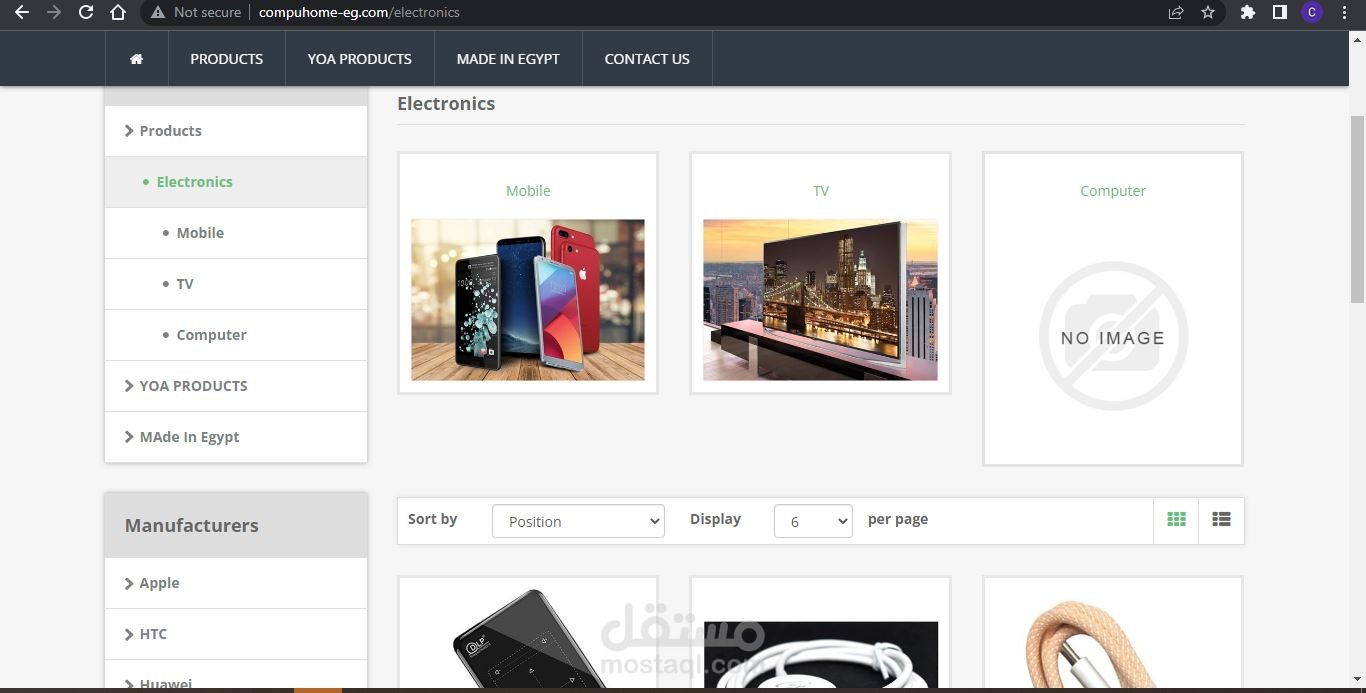This screenshot has width=1366, height=693.
Task: Open the Display per page dropdown
Action: click(813, 521)
